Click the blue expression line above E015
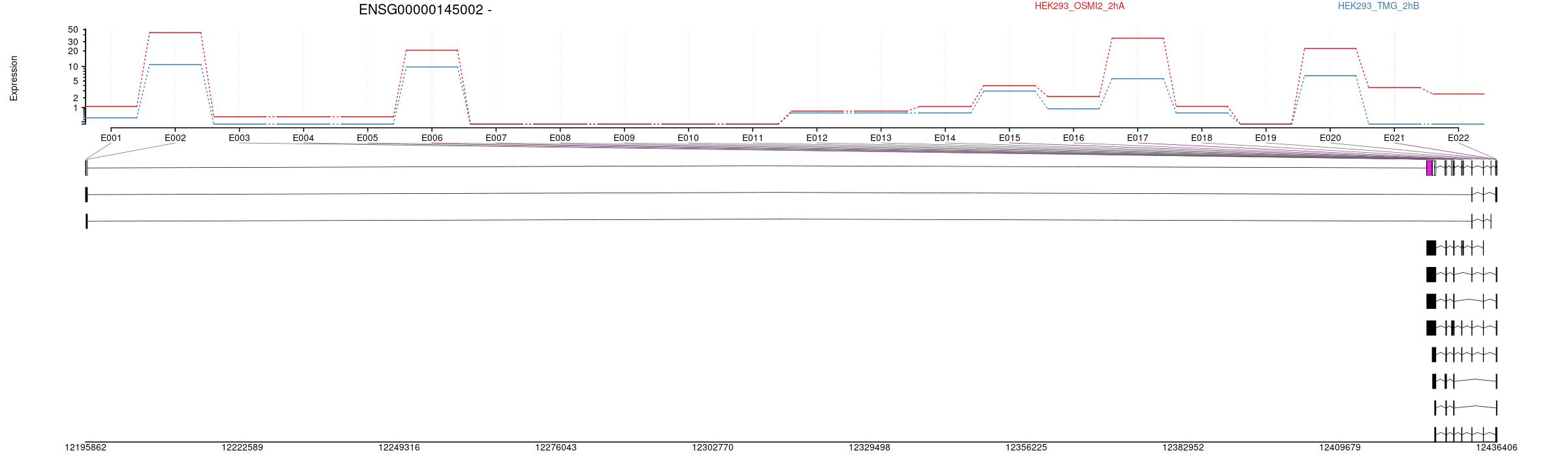1568x457 pixels. [x=1009, y=91]
